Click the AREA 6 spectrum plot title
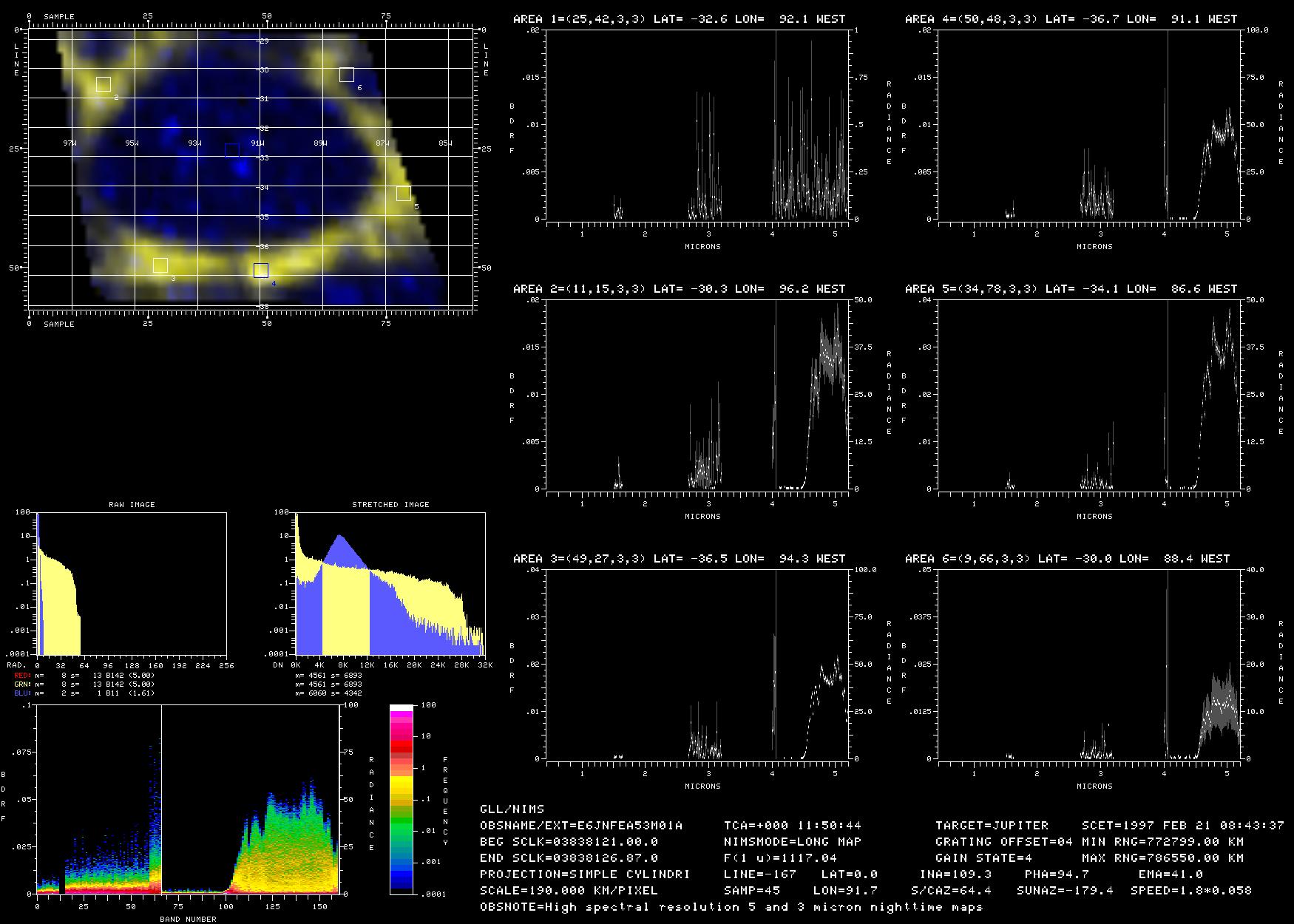This screenshot has height=924, width=1294. click(1067, 559)
